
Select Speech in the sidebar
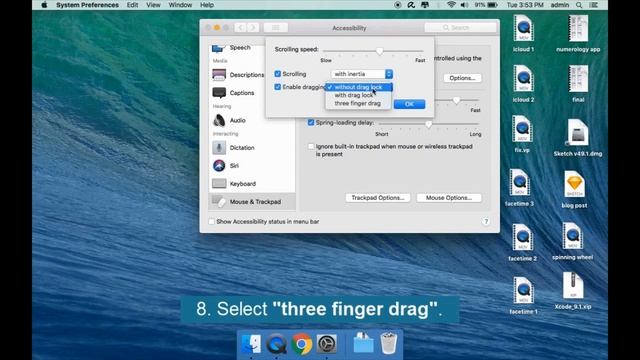(240, 48)
